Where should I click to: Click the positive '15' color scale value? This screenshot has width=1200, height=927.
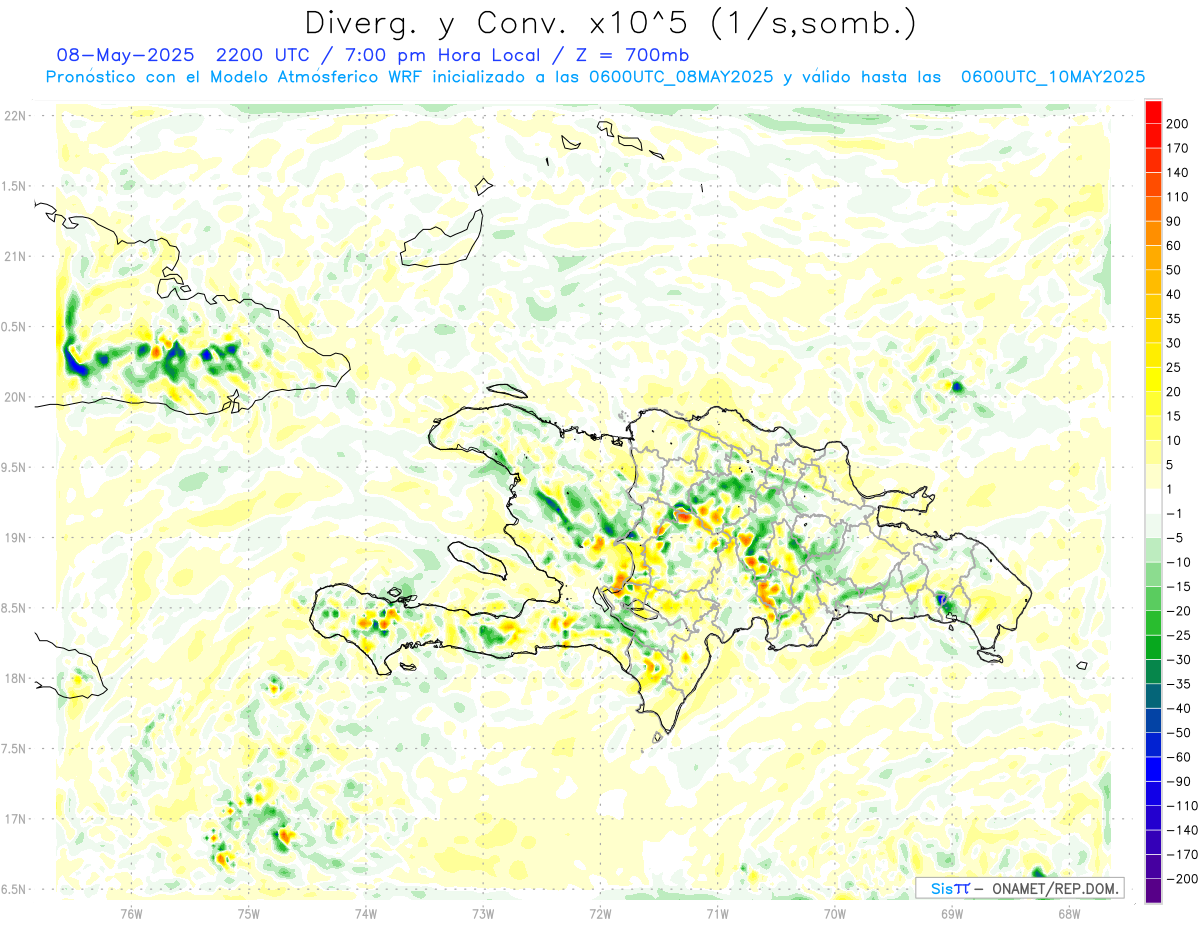point(1174,416)
